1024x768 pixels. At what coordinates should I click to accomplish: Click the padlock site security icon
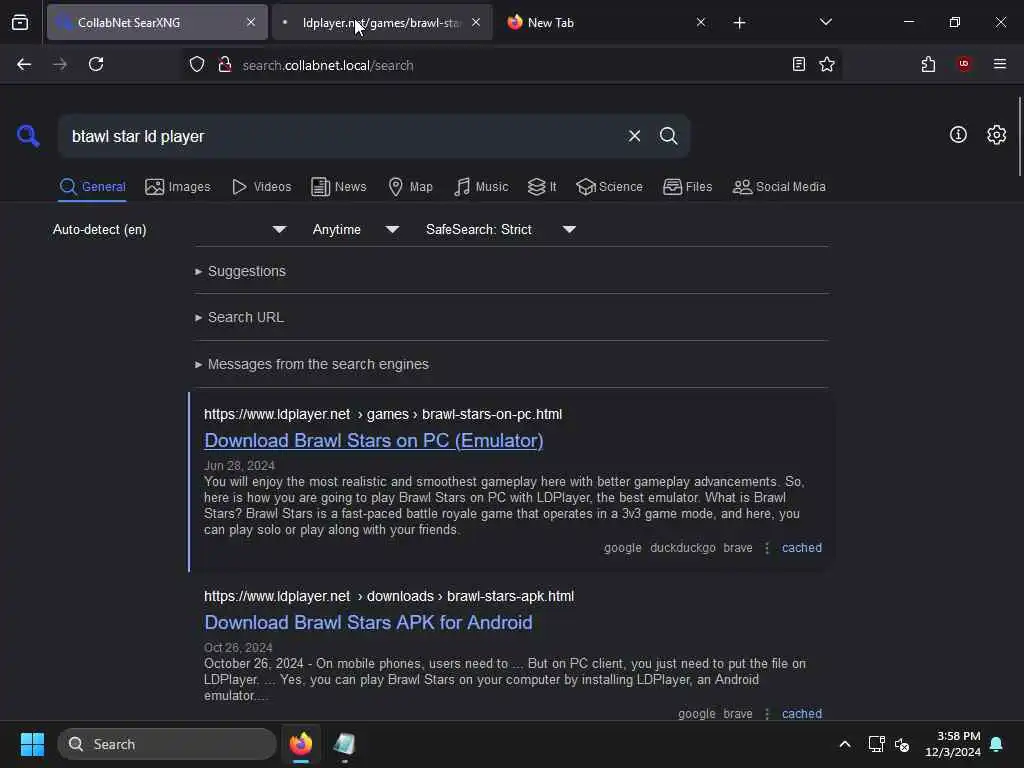[x=225, y=64]
